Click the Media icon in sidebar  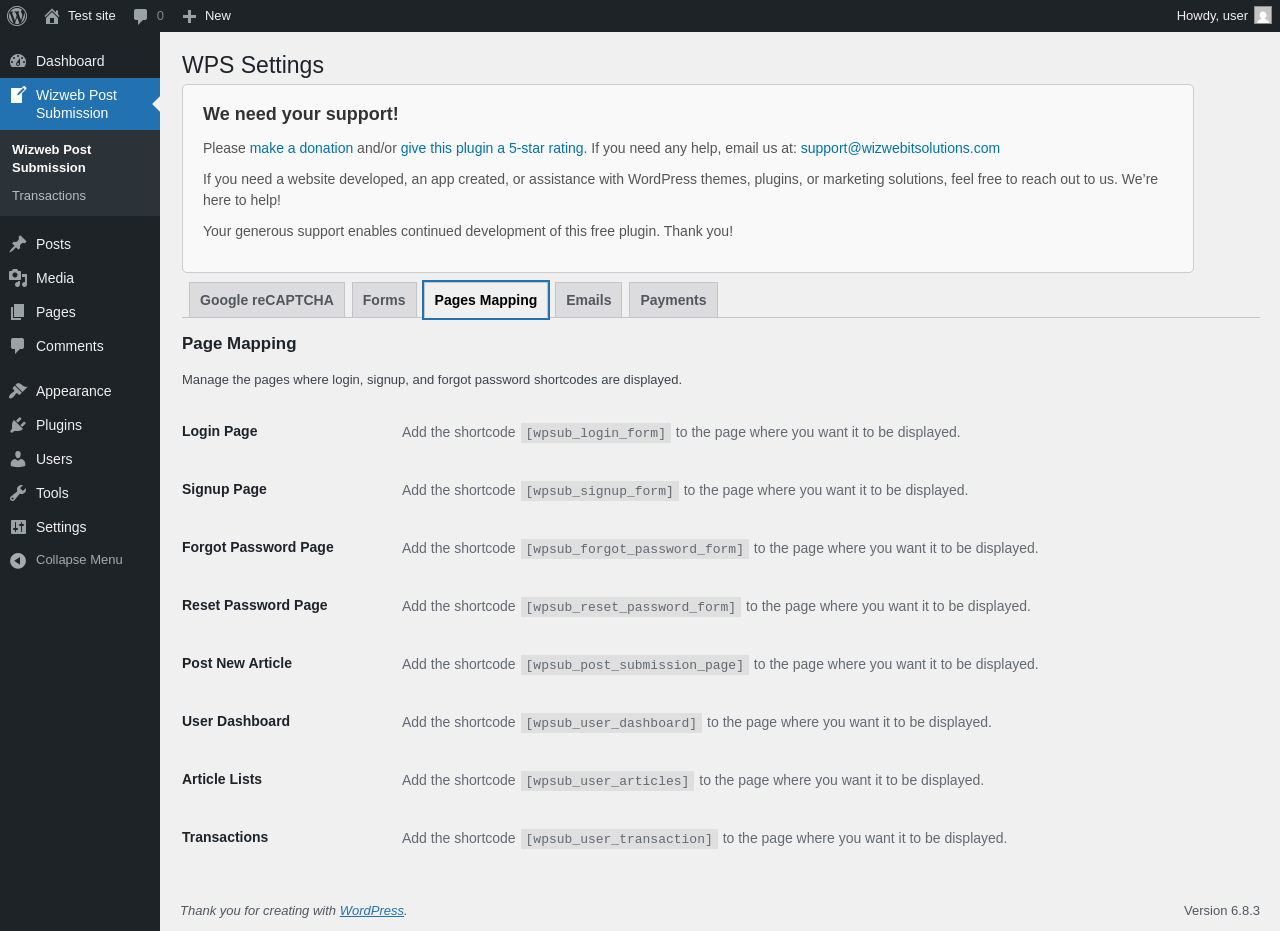coord(18,278)
